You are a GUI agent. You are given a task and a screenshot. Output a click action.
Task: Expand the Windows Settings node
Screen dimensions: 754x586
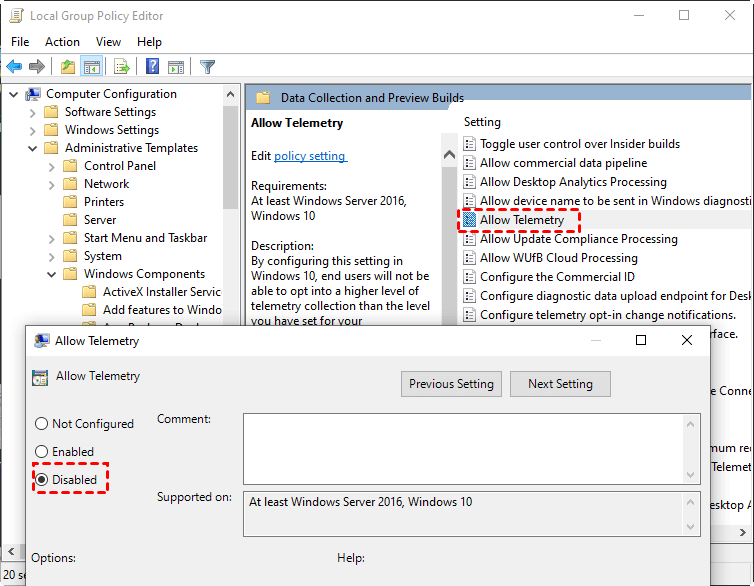33,131
